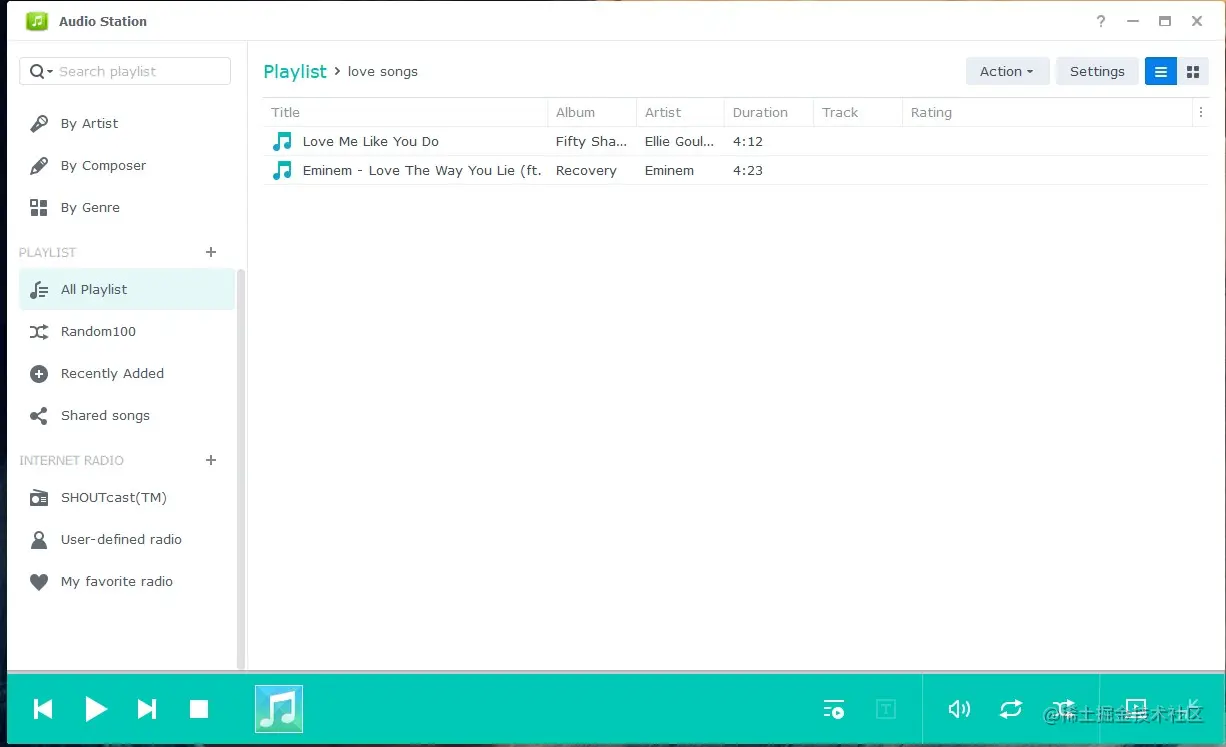This screenshot has width=1226, height=747.
Task: Click the Eminem artist cell
Action: pos(669,170)
